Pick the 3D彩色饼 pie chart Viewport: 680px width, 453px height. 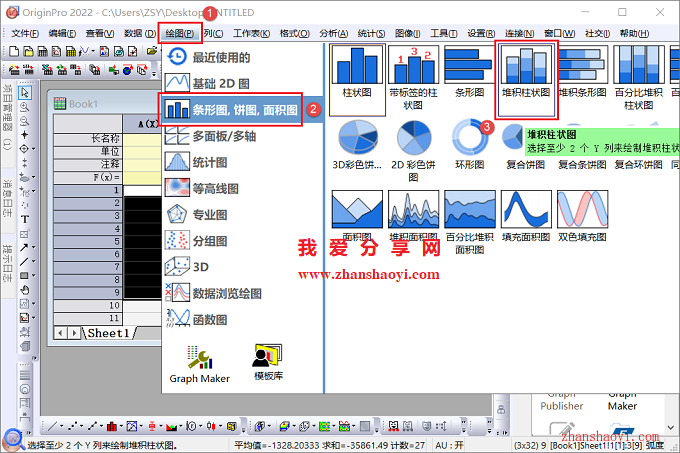[x=357, y=145]
